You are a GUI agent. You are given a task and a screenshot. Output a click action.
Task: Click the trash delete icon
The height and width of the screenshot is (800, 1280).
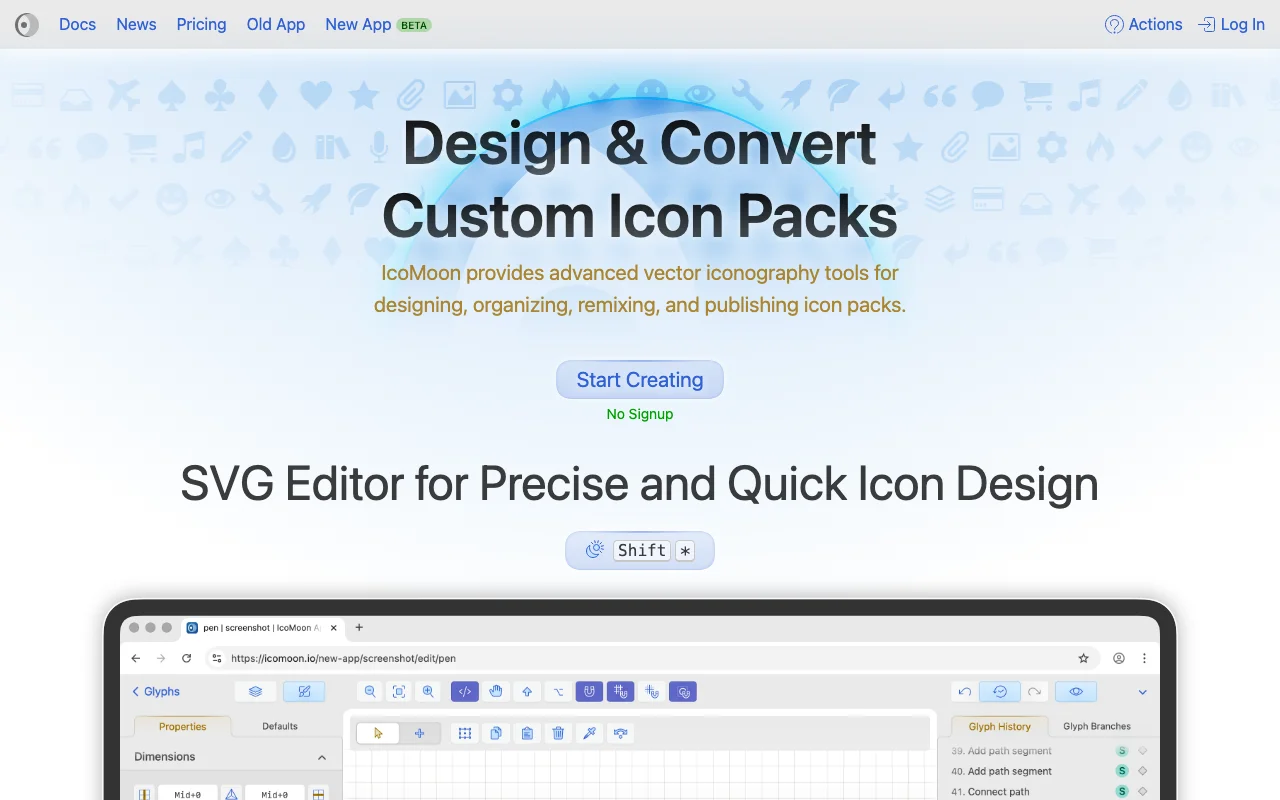[558, 733]
